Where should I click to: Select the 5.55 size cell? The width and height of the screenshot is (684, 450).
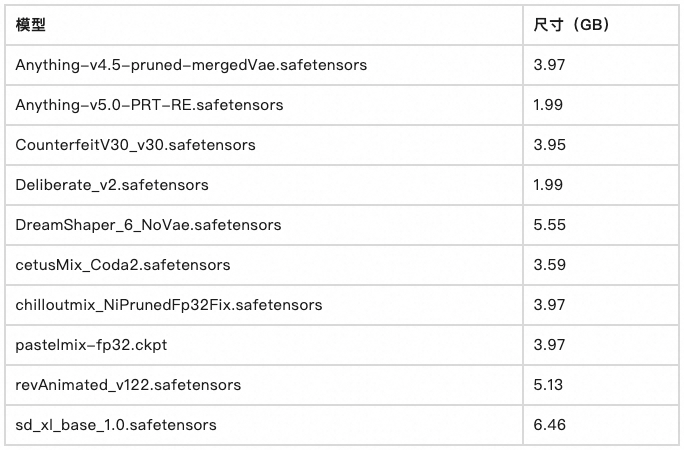[550, 225]
